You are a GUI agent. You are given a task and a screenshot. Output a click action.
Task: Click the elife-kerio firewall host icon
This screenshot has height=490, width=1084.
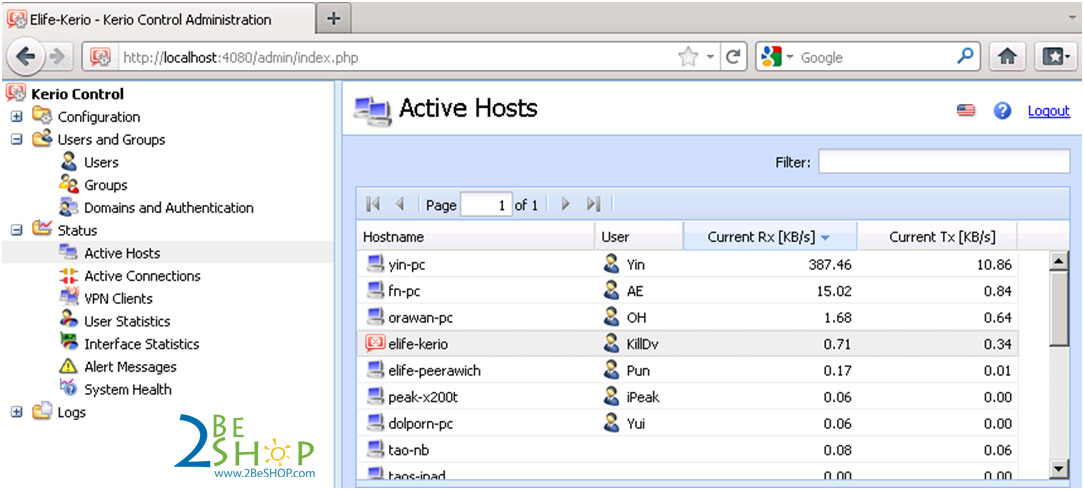[x=374, y=343]
